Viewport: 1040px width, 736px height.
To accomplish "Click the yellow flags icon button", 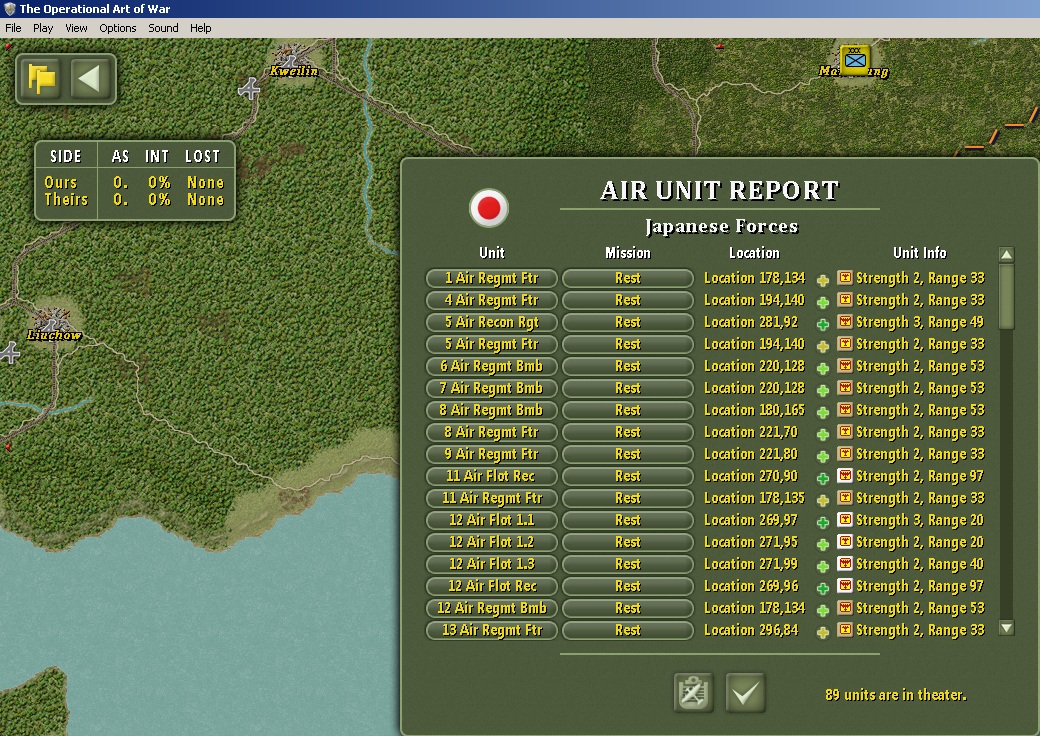I will point(41,79).
